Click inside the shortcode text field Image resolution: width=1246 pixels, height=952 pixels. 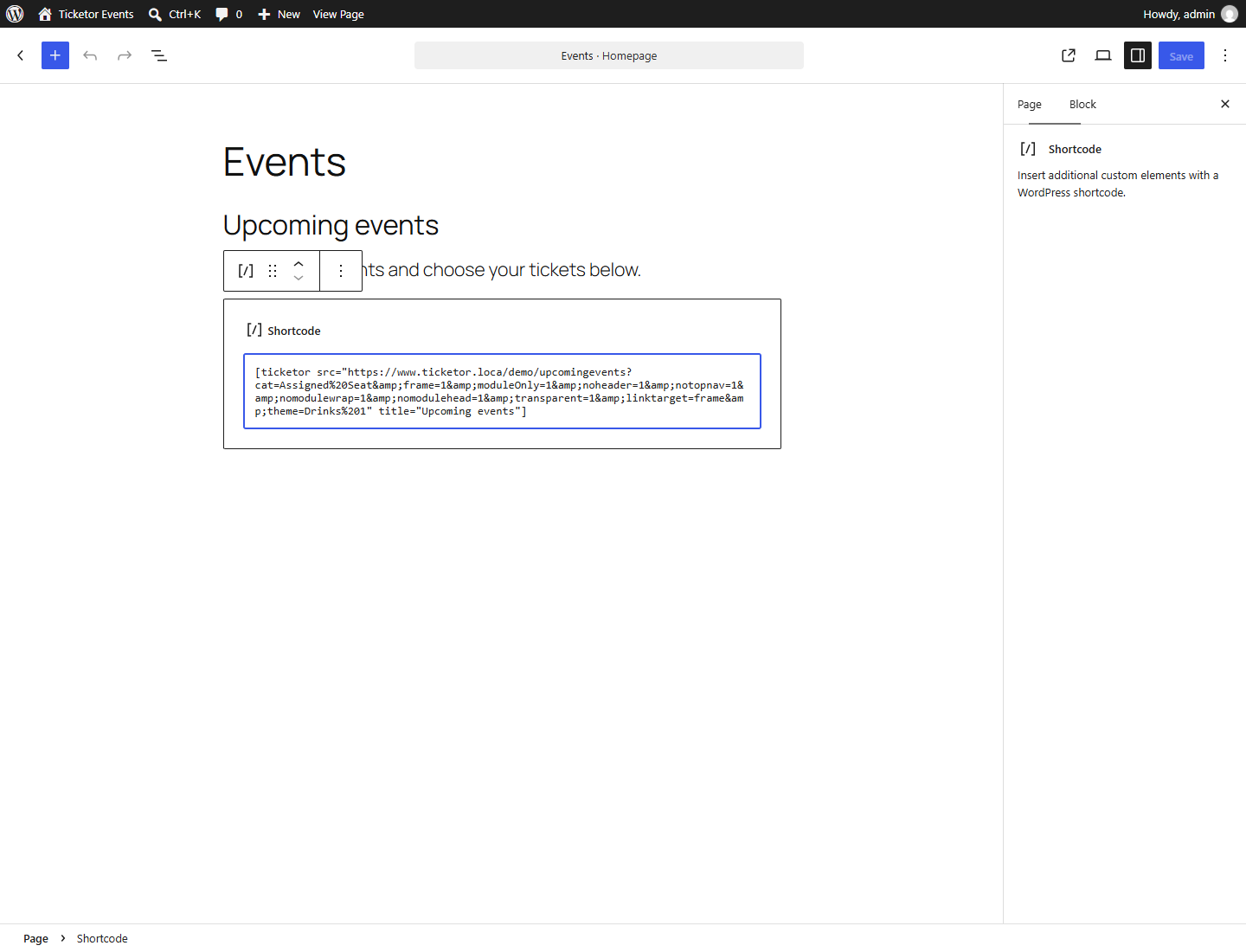pyautogui.click(x=502, y=391)
